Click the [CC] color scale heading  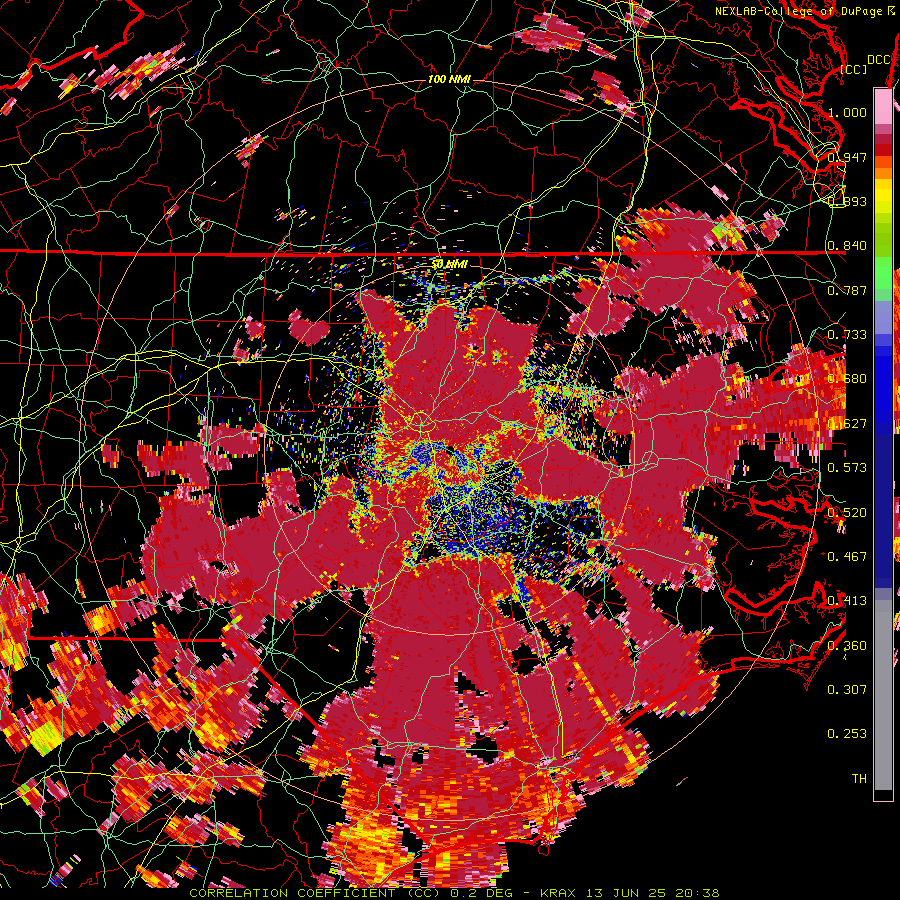853,69
